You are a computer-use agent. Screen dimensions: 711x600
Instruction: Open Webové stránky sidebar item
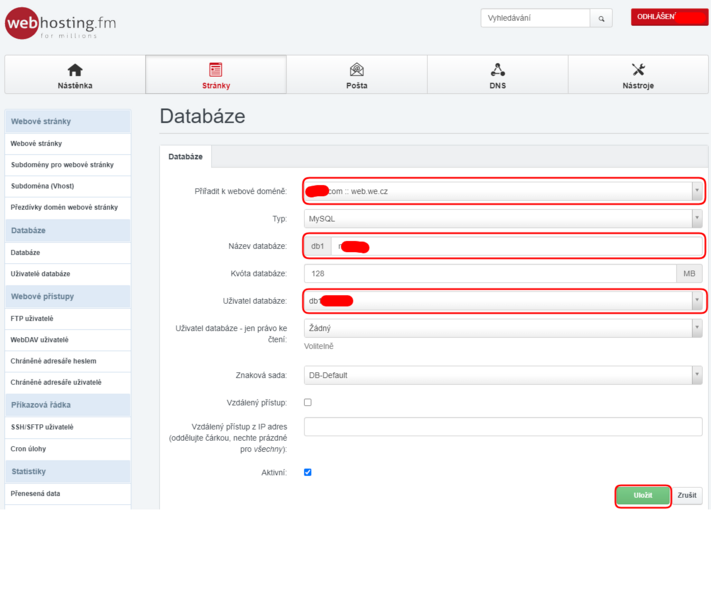click(x=68, y=143)
